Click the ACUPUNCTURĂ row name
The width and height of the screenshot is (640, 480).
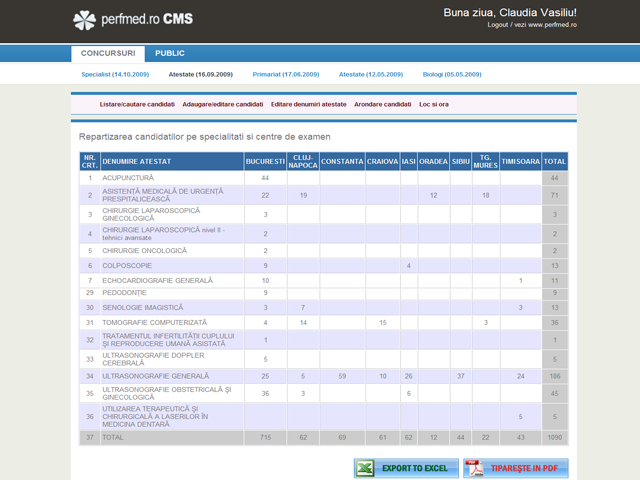[x=128, y=178]
